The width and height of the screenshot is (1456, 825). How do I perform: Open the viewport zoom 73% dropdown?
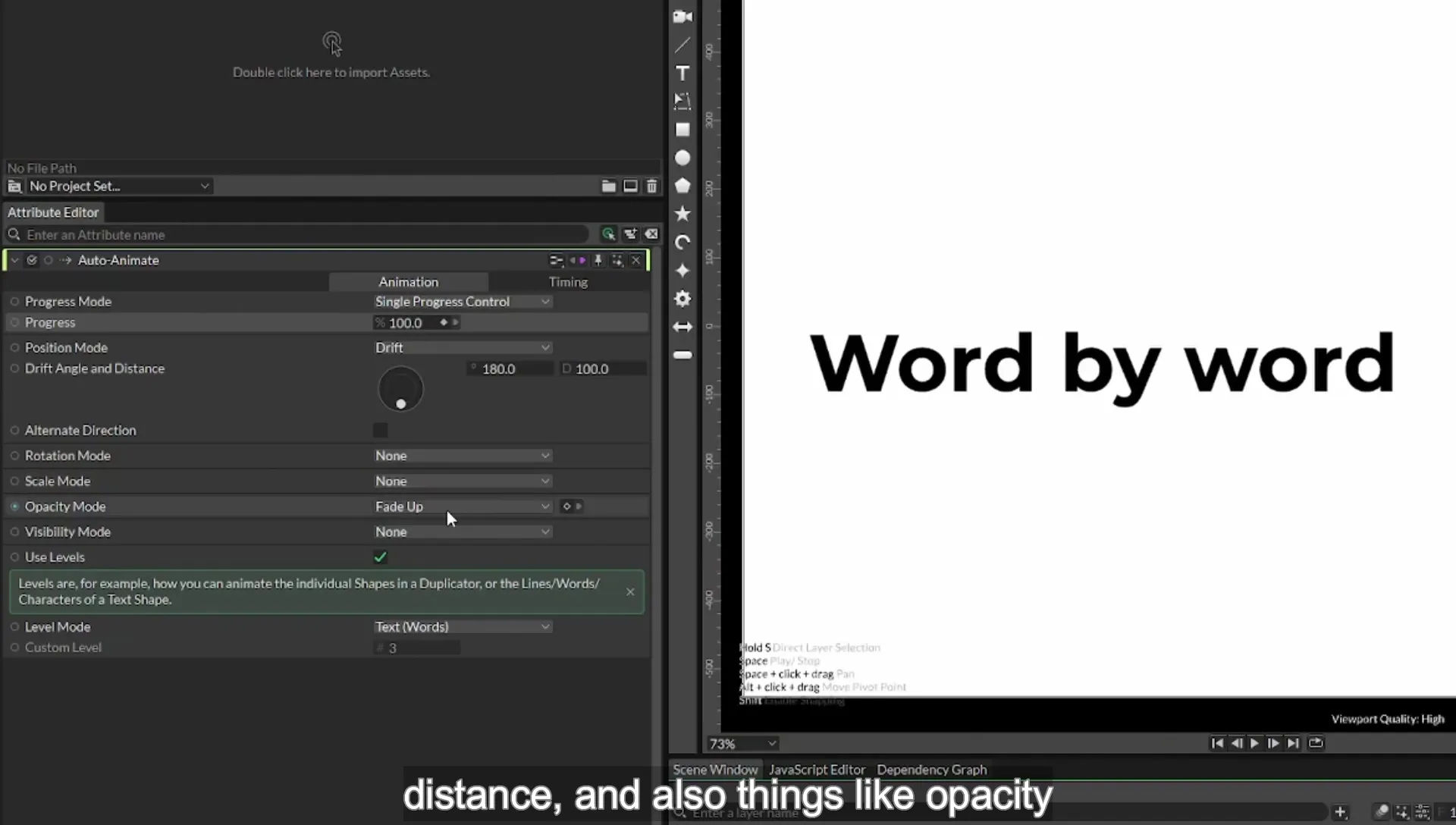(x=743, y=744)
